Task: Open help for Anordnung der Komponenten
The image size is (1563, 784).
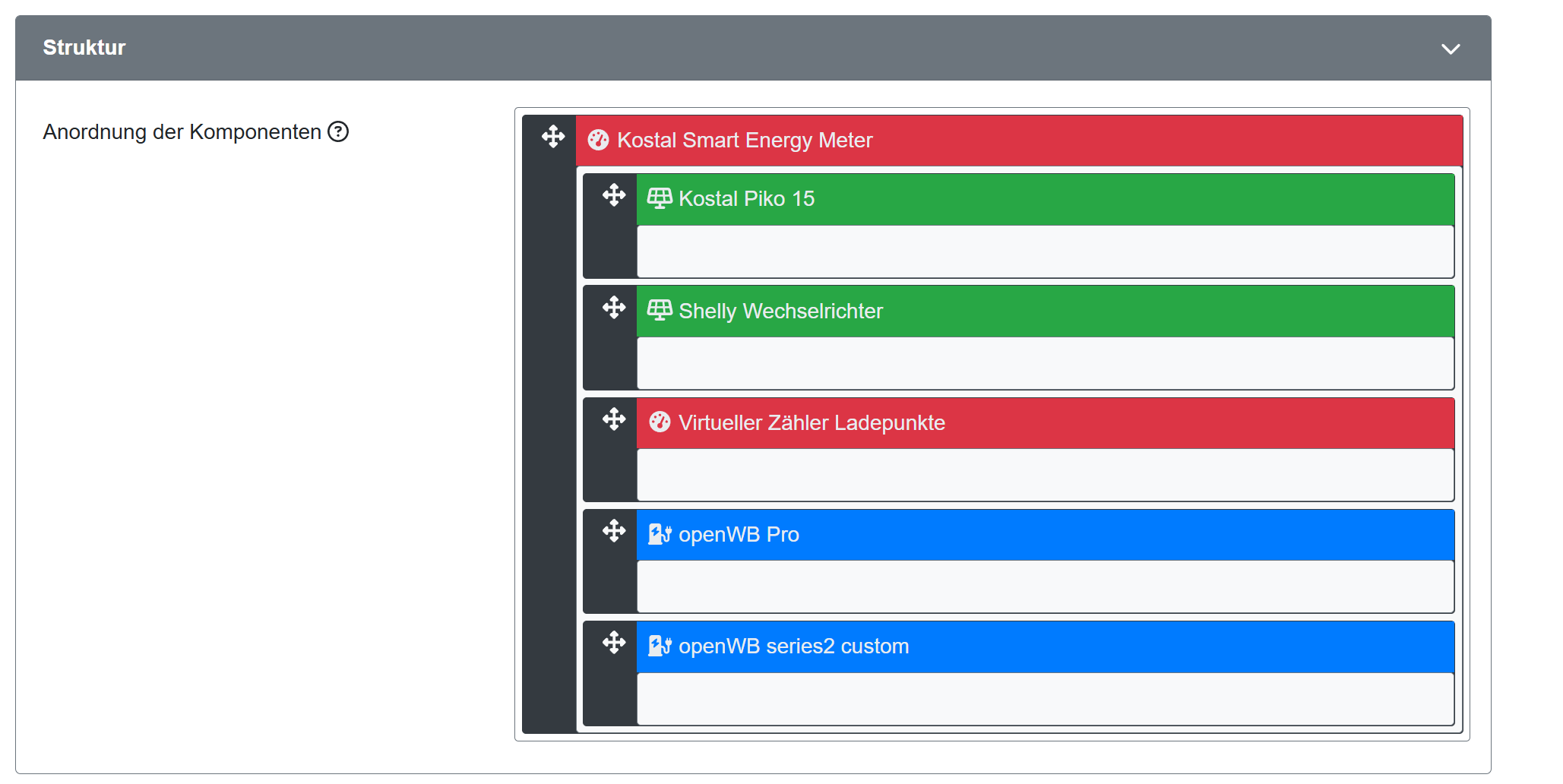Action: click(x=338, y=132)
